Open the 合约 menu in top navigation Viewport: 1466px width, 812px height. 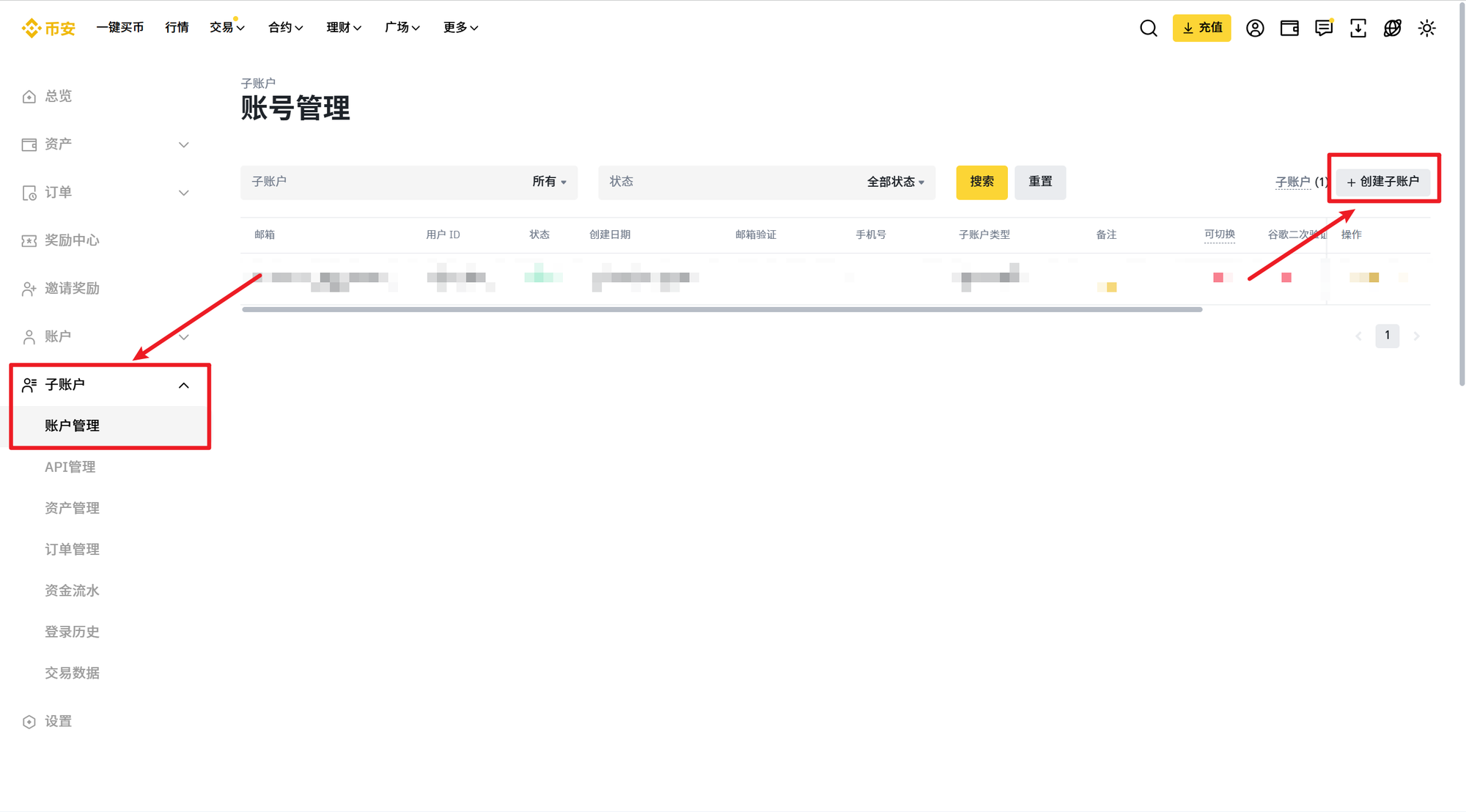[284, 28]
